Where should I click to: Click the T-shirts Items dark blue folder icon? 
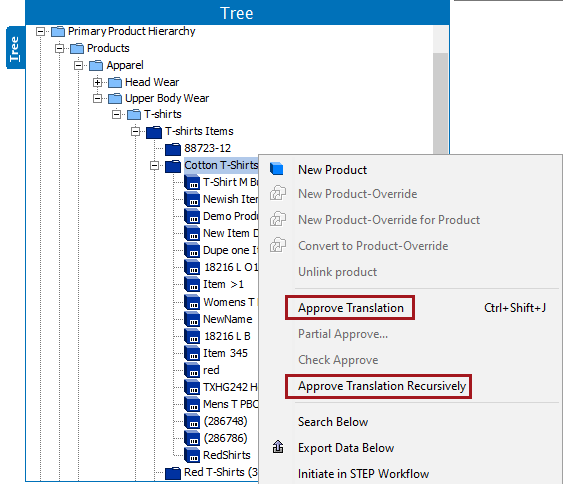point(154,132)
